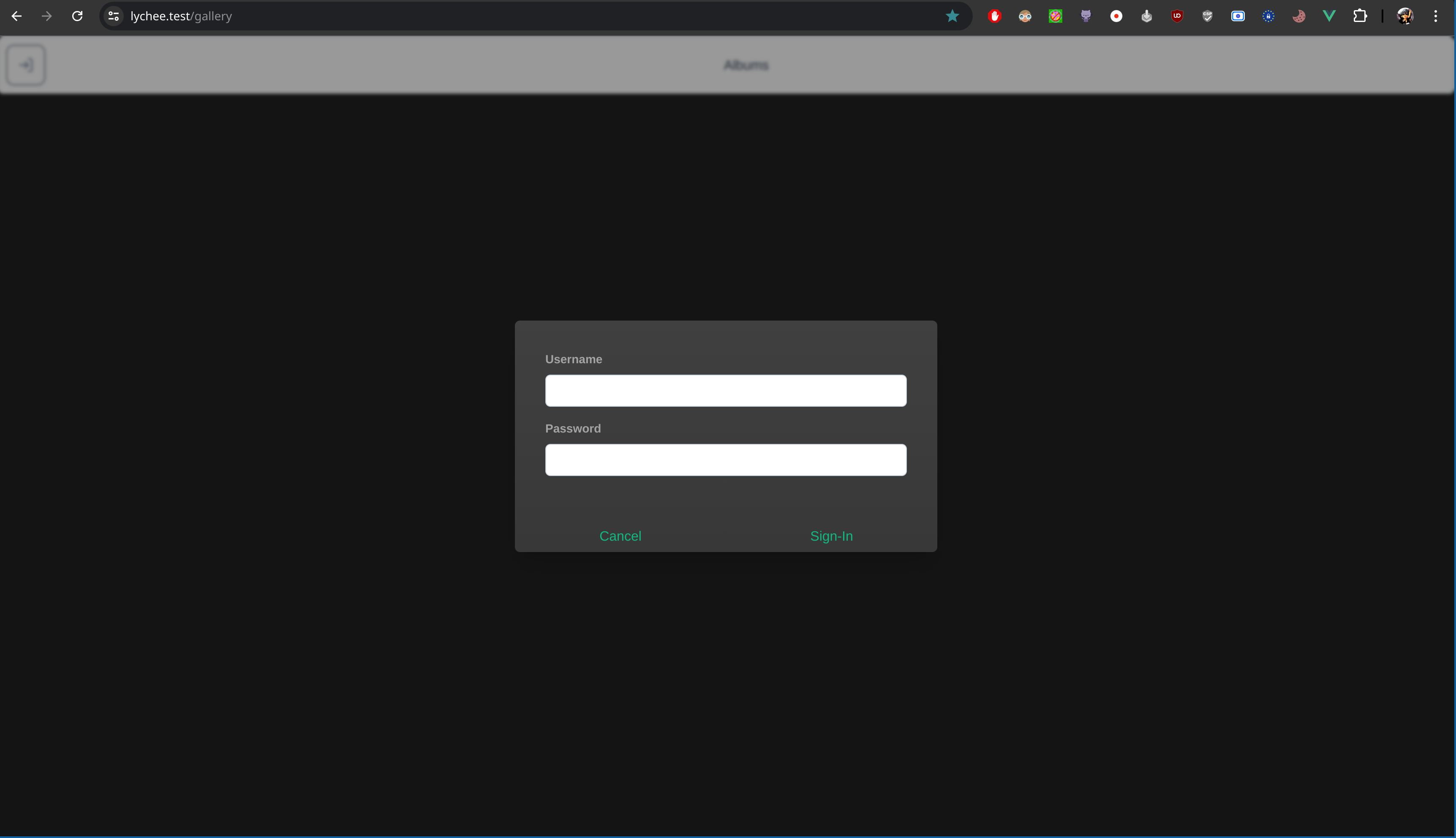1456x838 pixels.
Task: Open the grandma-with-glasses face extension
Action: pos(1025,16)
